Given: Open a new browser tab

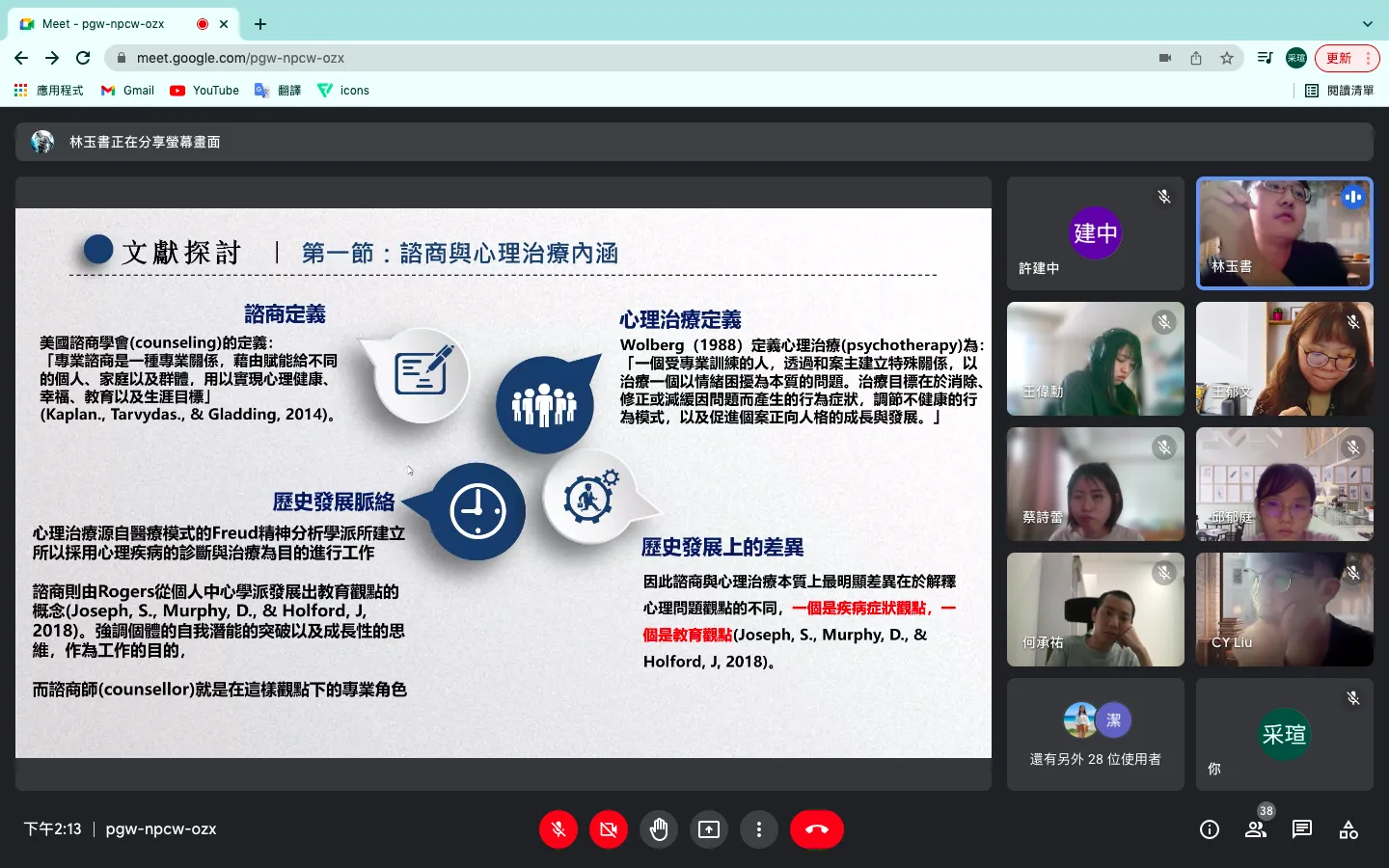Looking at the screenshot, I should (x=260, y=24).
